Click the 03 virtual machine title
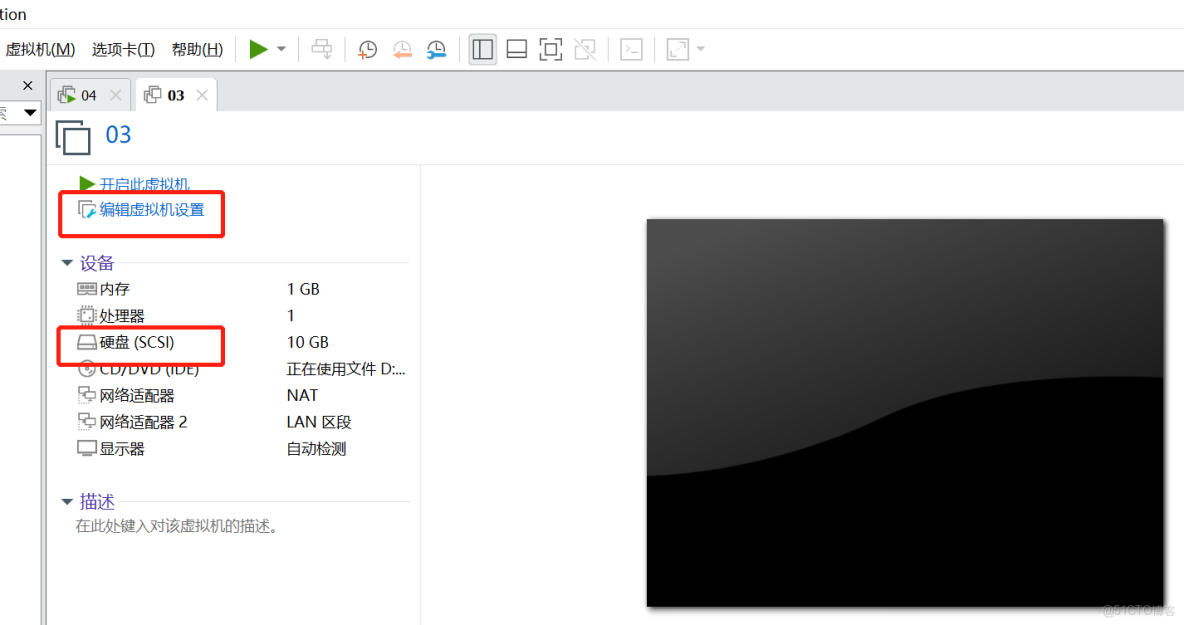 119,135
